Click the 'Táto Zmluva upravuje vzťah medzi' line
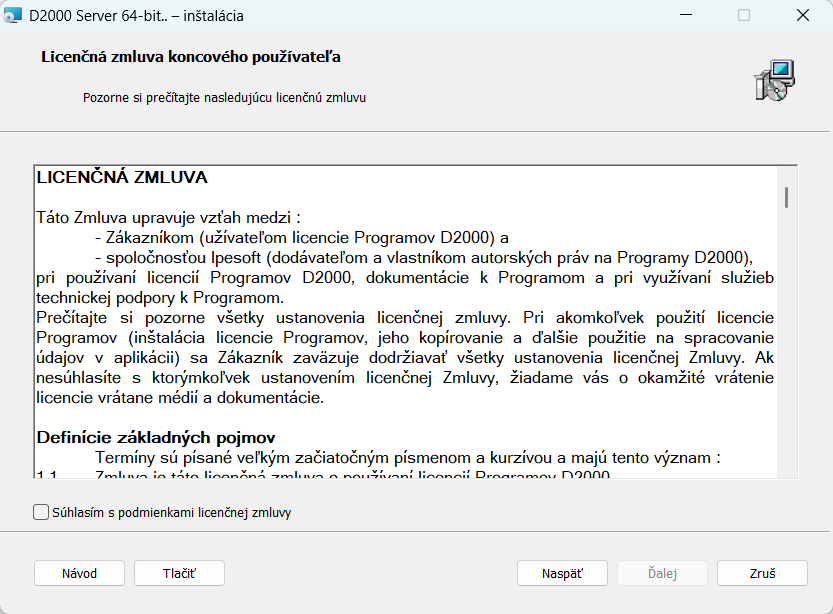This screenshot has width=833, height=614. pyautogui.click(x=168, y=216)
